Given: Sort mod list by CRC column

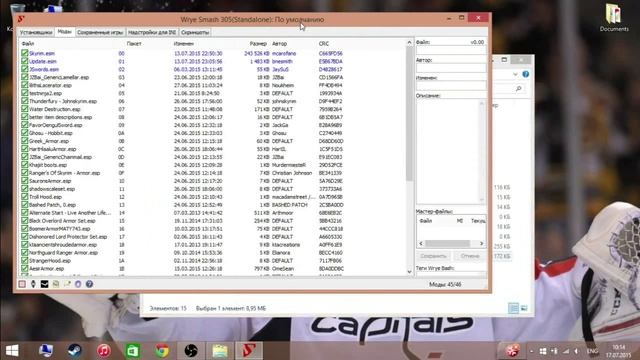Looking at the screenshot, I should tap(324, 43).
